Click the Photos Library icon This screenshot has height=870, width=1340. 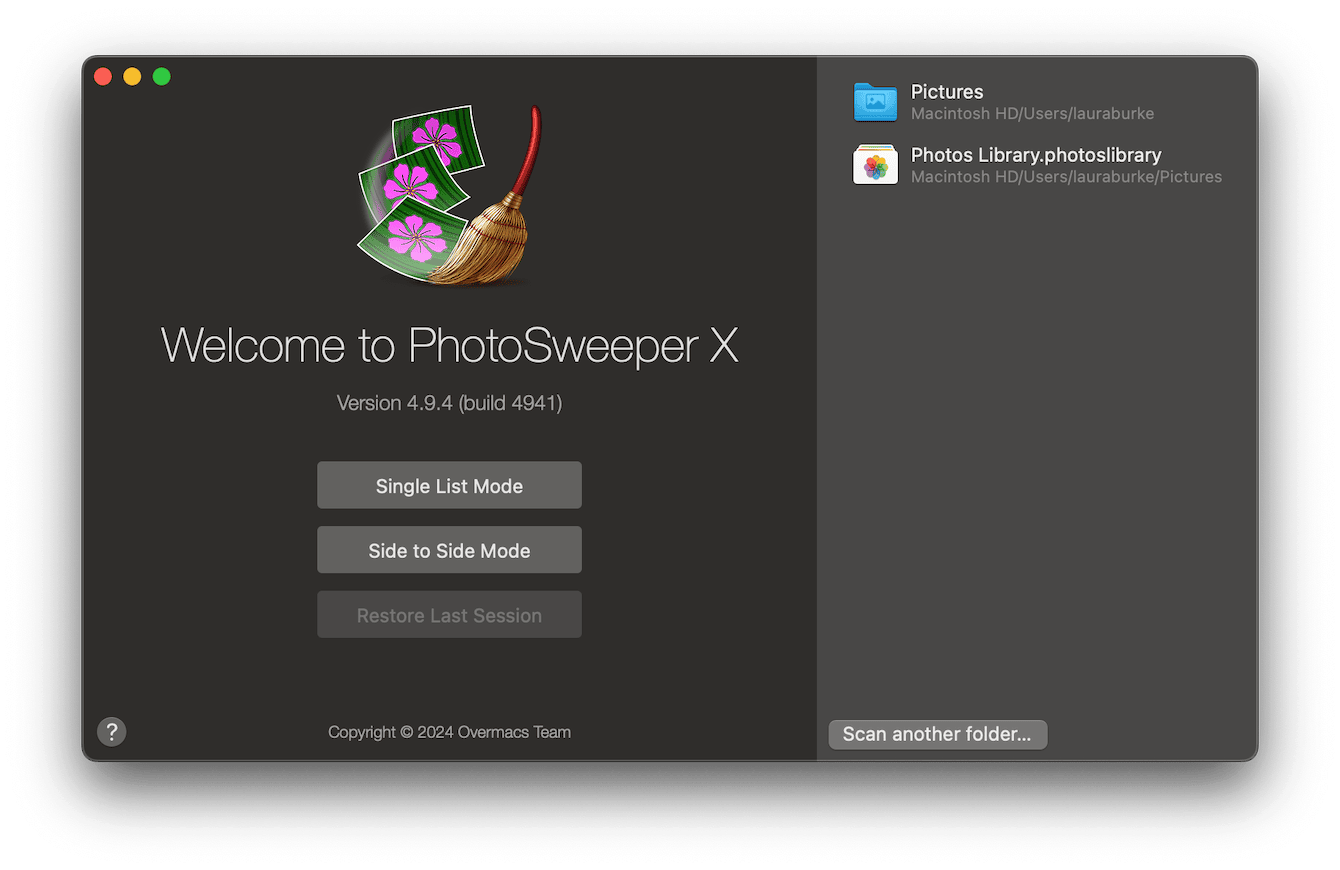[x=875, y=165]
